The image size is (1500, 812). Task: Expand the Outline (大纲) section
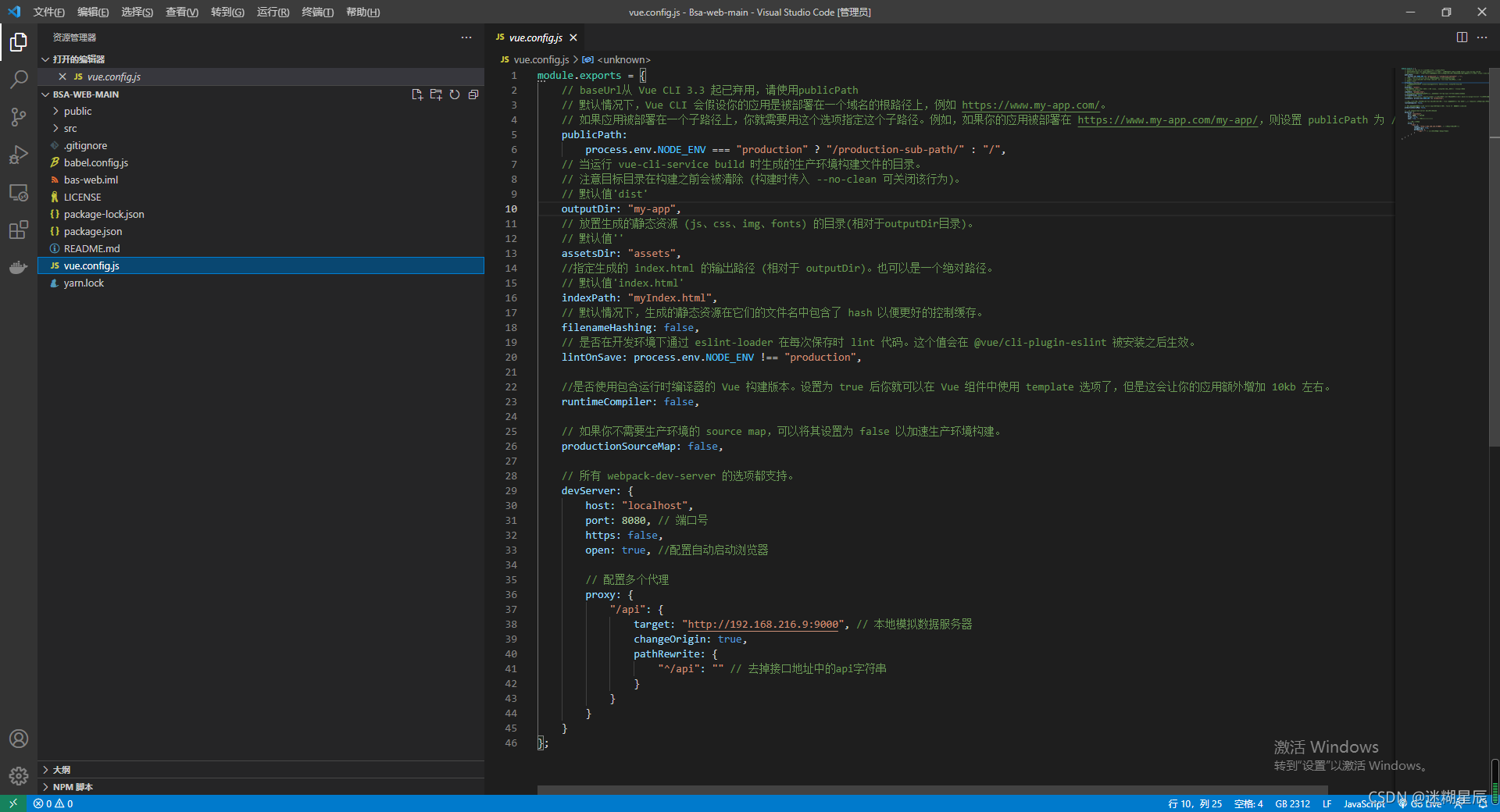261,770
